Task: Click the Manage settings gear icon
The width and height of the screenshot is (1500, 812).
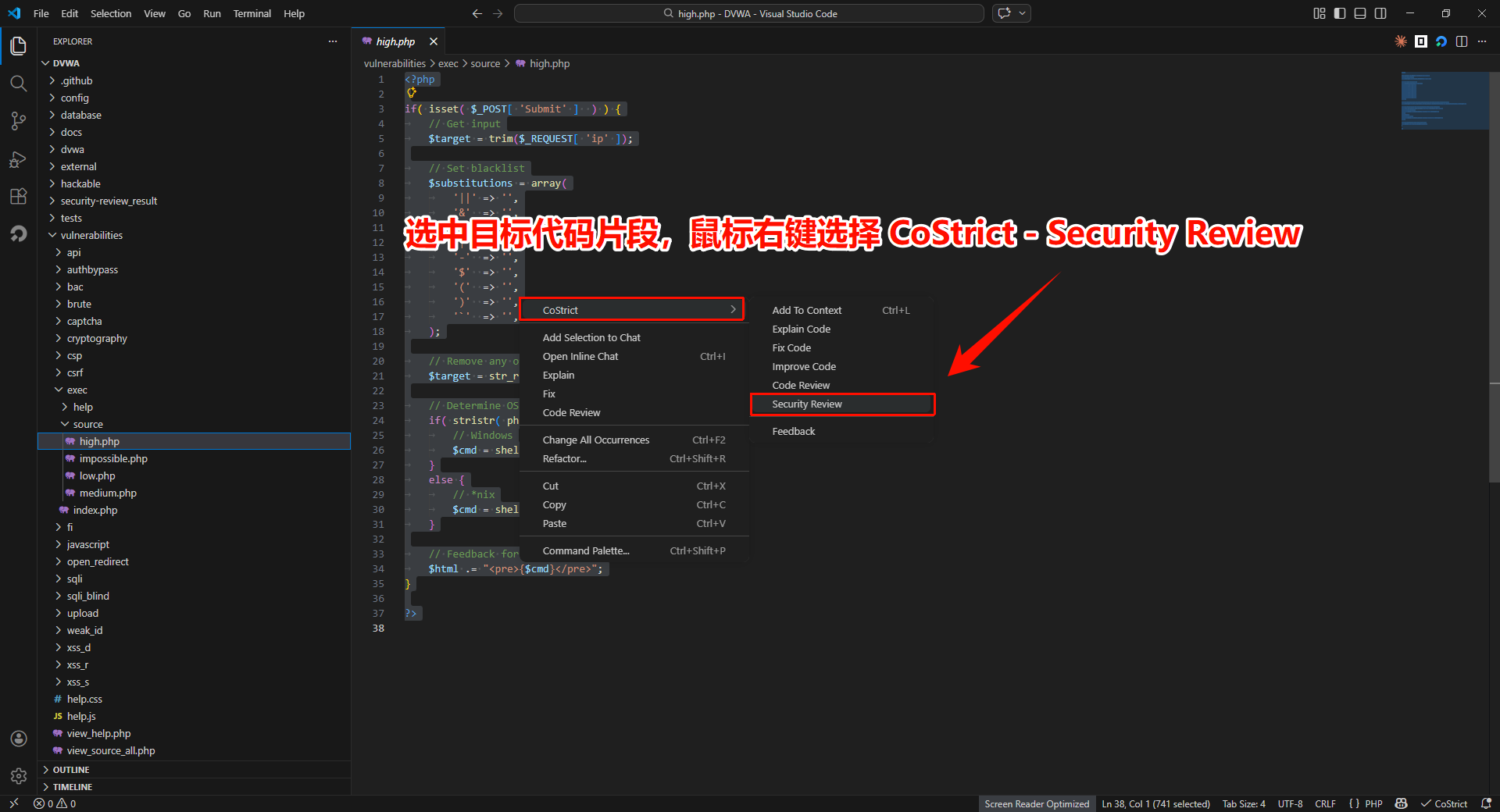Action: tap(19, 776)
